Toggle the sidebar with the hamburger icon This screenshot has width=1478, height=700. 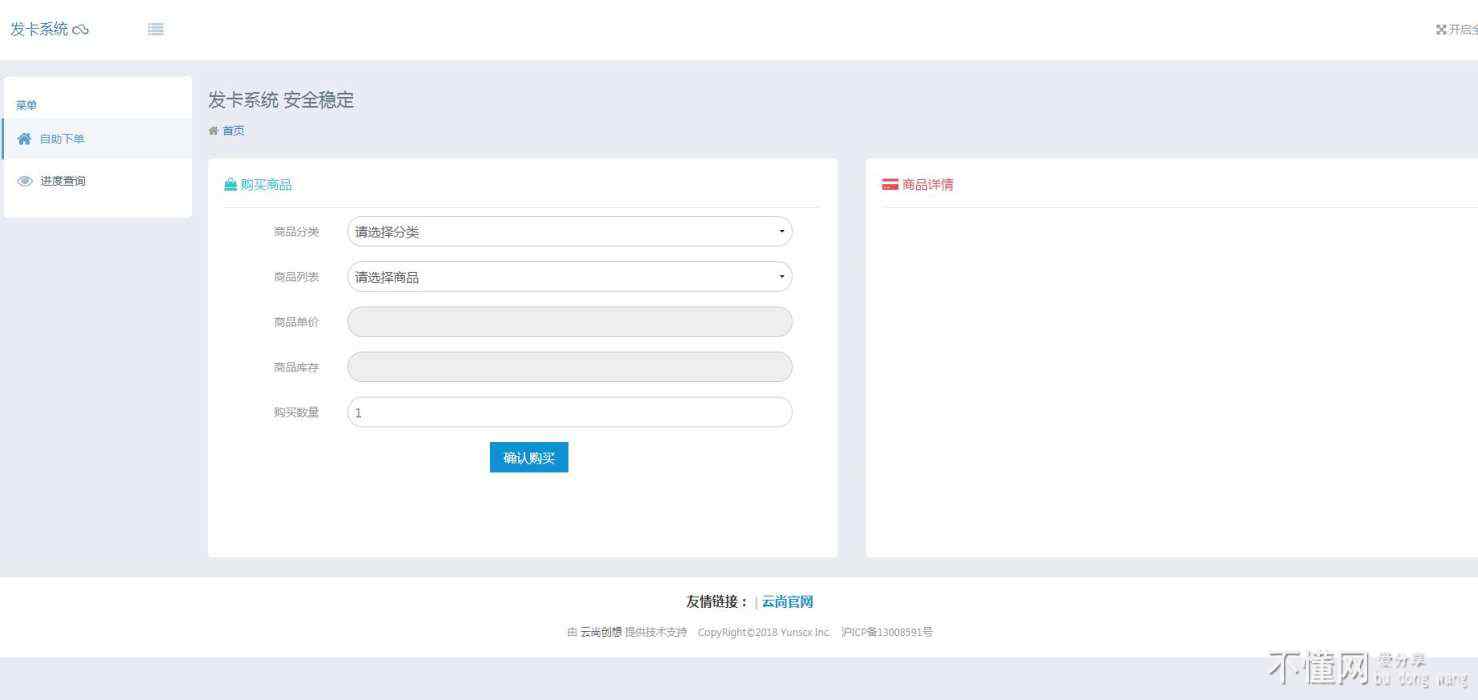point(156,29)
